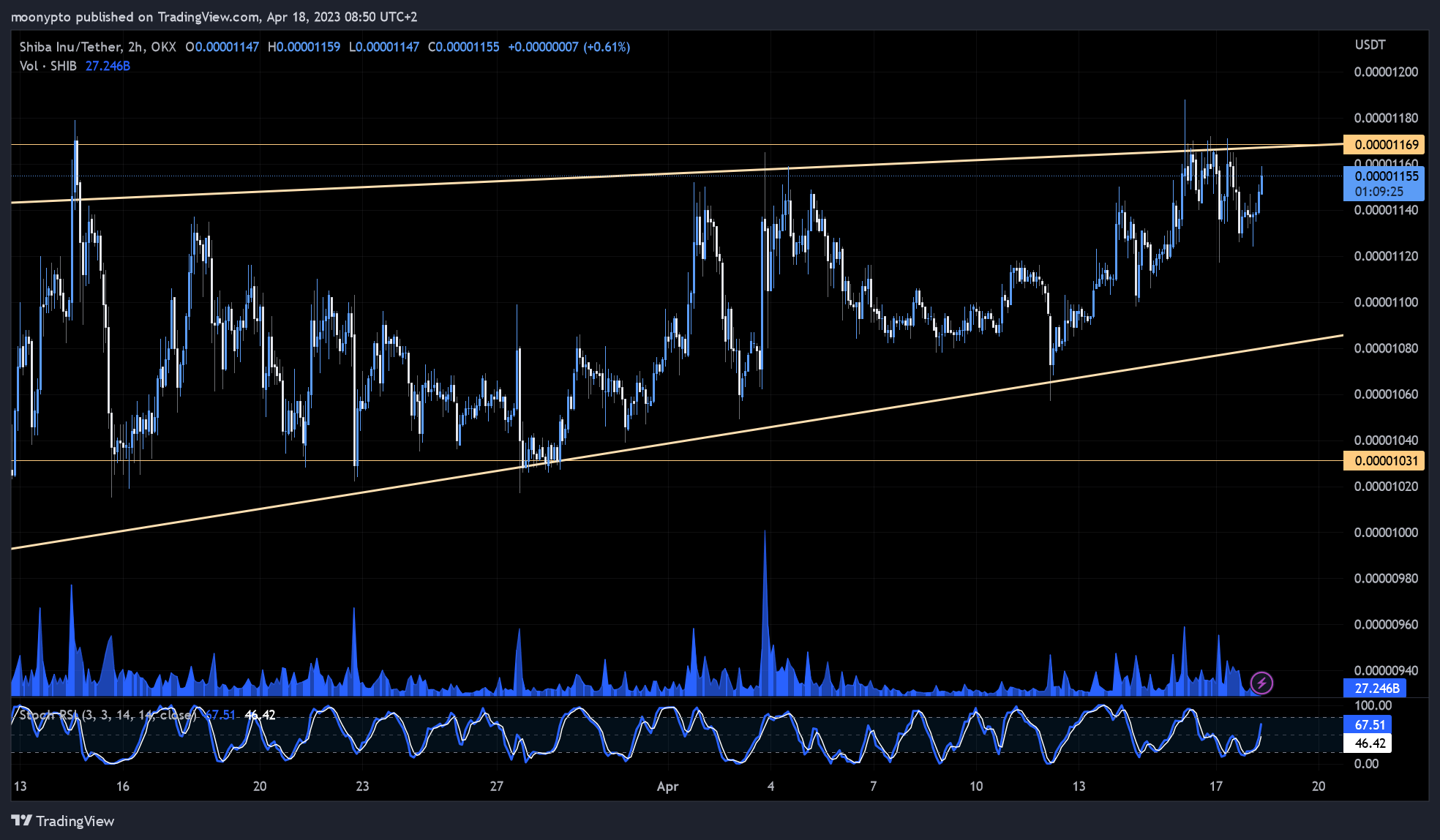Viewport: 1440px width, 840px height.
Task: Click the 0.00001031 price label
Action: click(x=1384, y=460)
